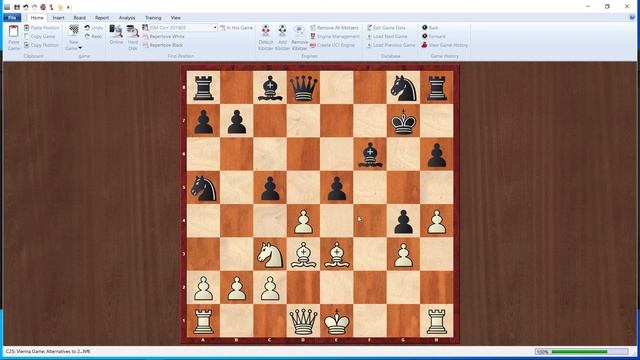Click the Remove Kibitzer icon

299,32
